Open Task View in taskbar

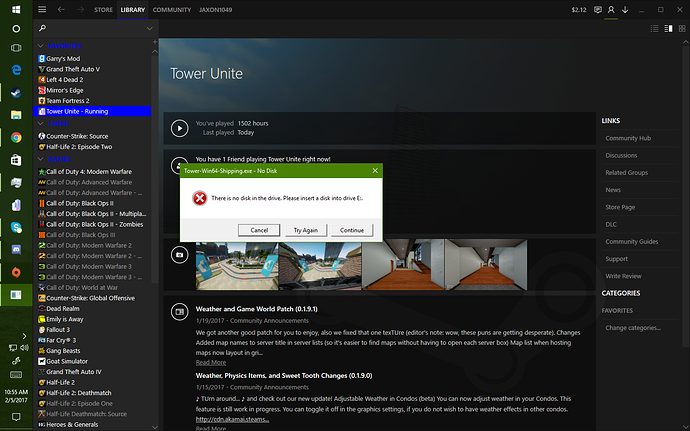pos(16,48)
